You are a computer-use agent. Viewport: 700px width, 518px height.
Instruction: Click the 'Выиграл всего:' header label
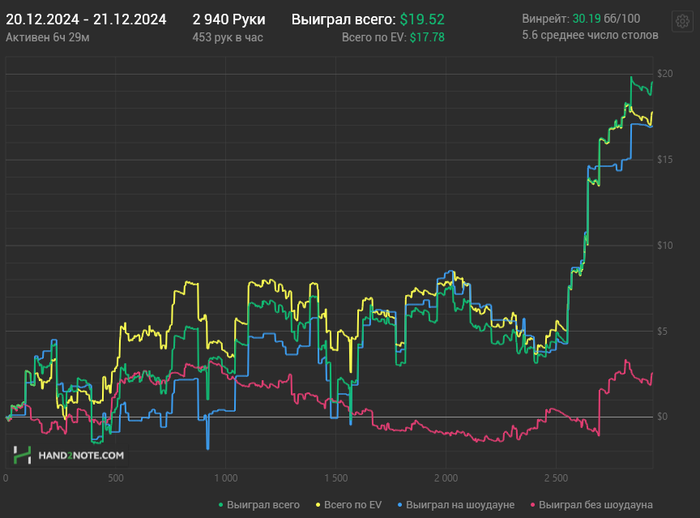[x=343, y=20]
